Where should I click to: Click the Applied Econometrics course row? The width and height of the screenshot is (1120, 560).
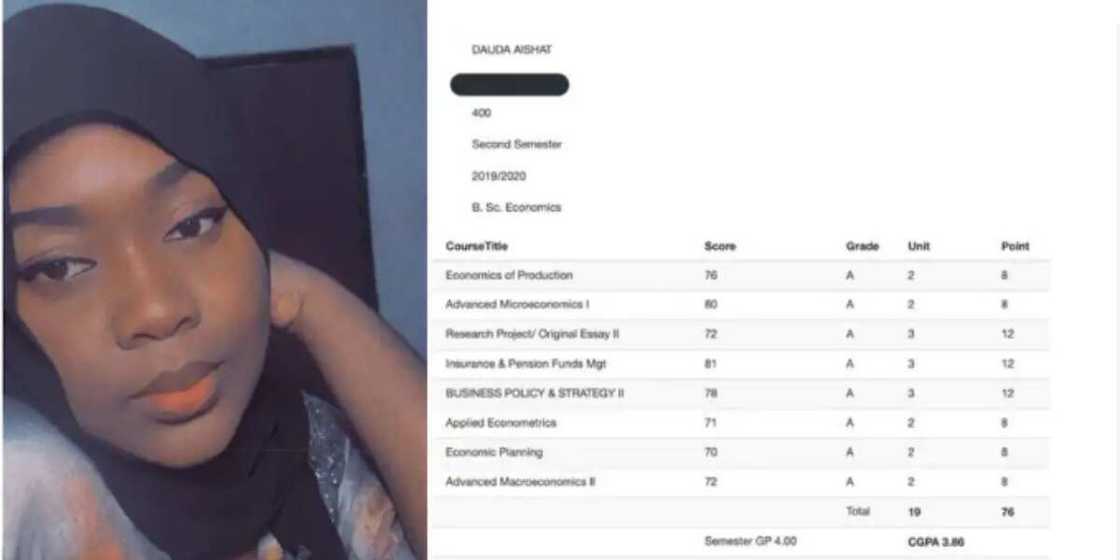point(741,423)
